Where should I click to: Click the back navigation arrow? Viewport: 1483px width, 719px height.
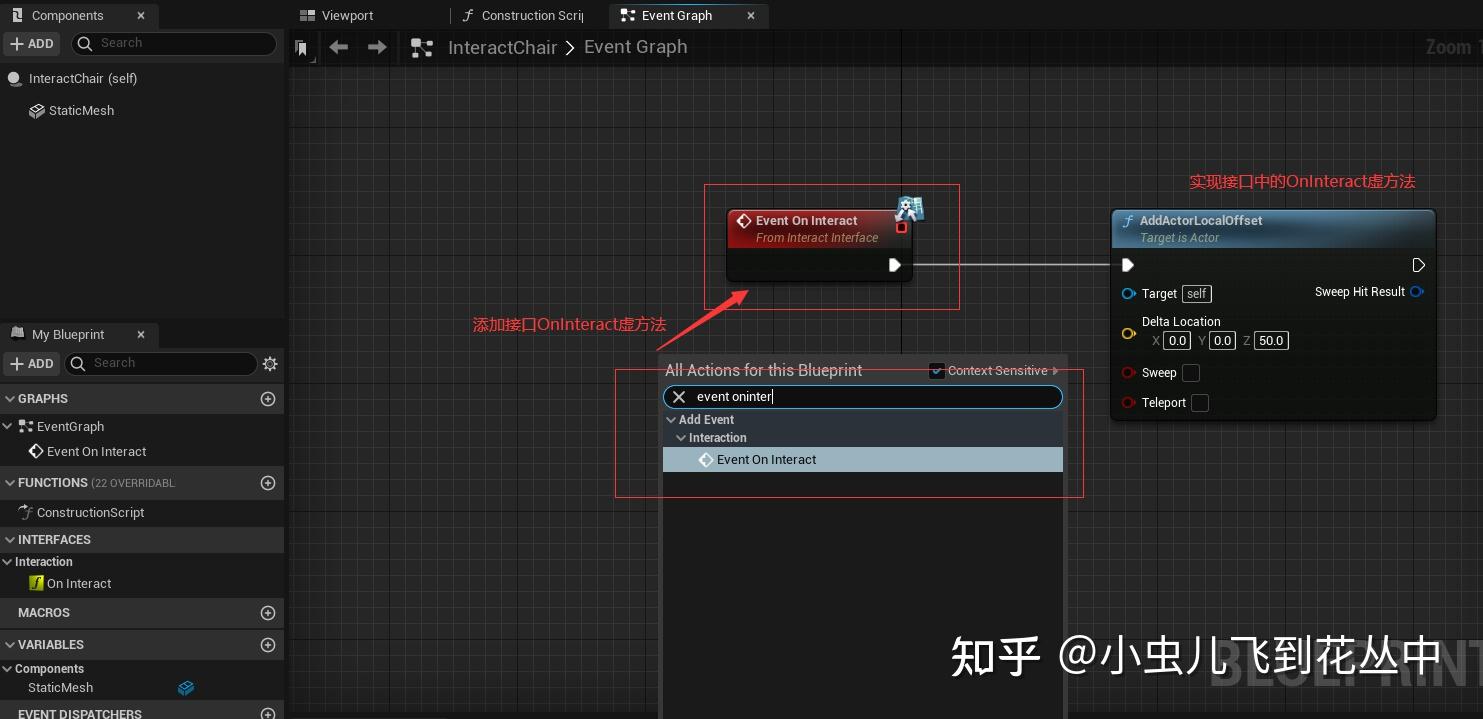(338, 47)
